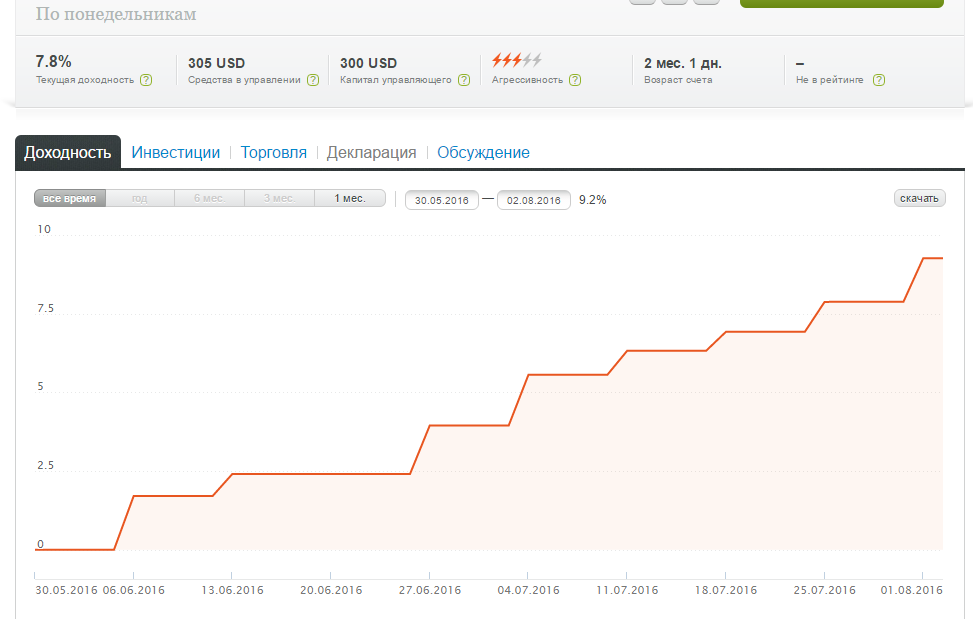This screenshot has height=619, width=973.
Task: Click the 30.05.2016 axis date label
Action: coord(66,590)
